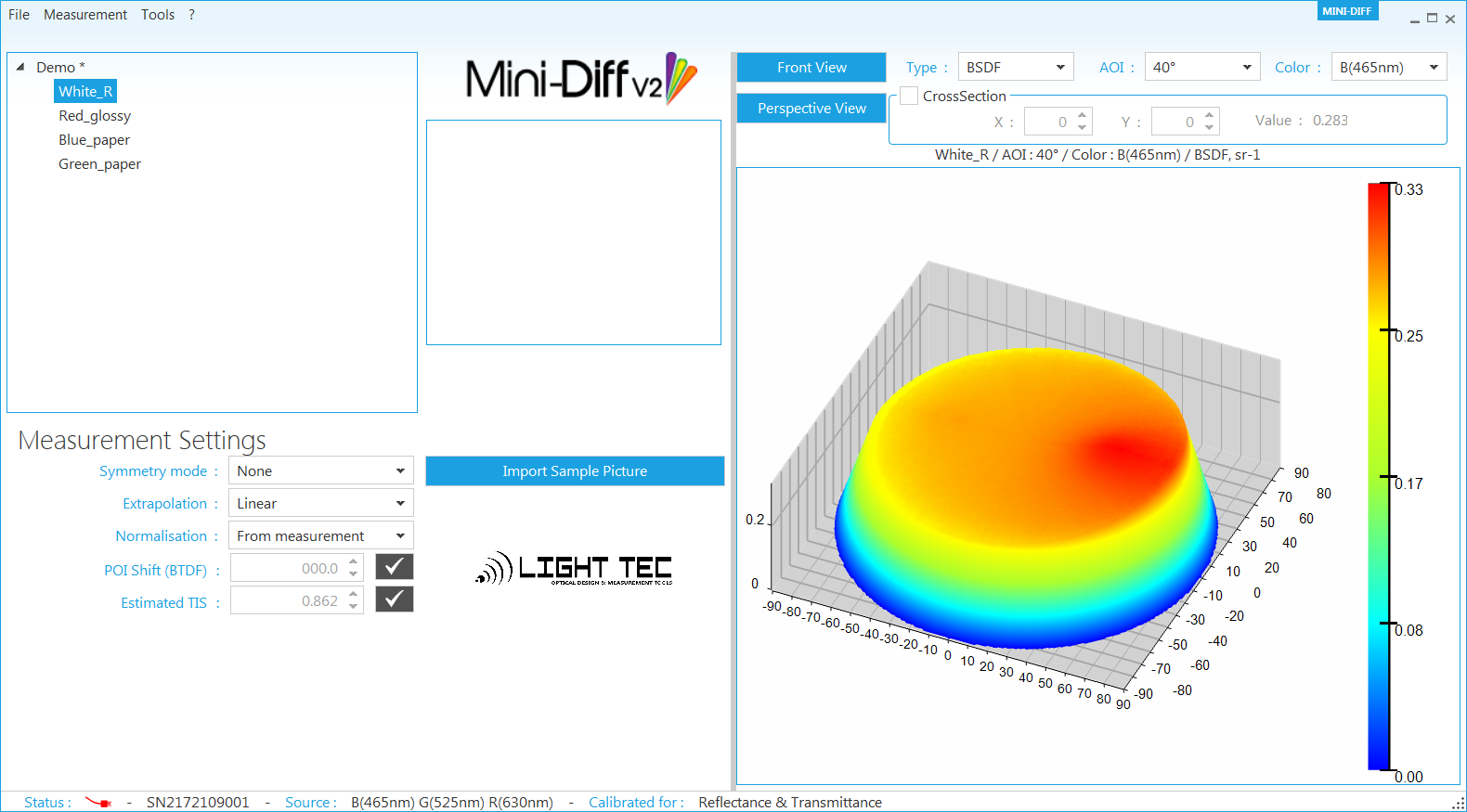Confirm POI Shift with the checkmark button
This screenshot has width=1467, height=812.
click(394, 566)
